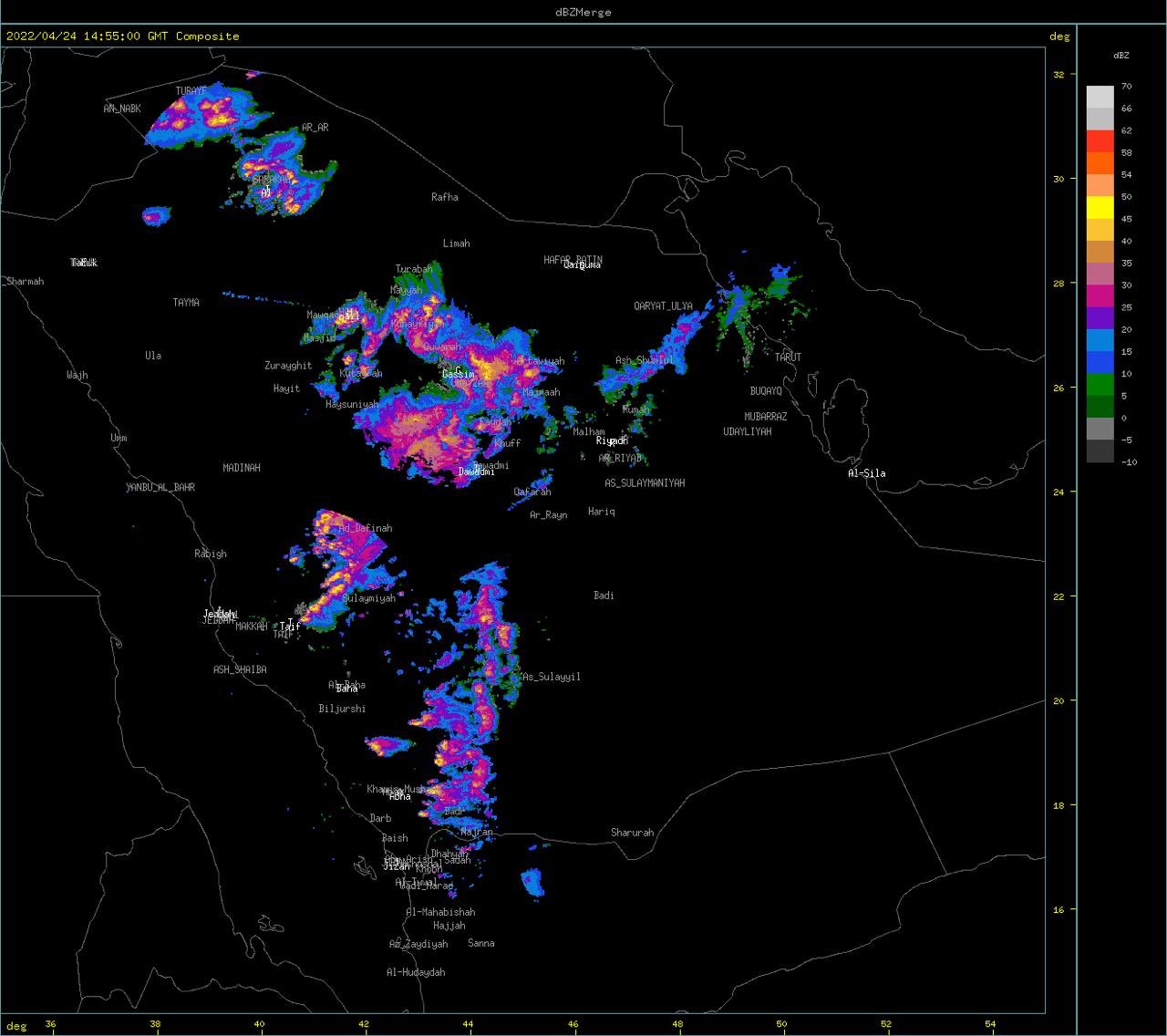Select the yellow 45 dBZ legend swatch
Image resolution: width=1167 pixels, height=1036 pixels.
coord(1100,208)
